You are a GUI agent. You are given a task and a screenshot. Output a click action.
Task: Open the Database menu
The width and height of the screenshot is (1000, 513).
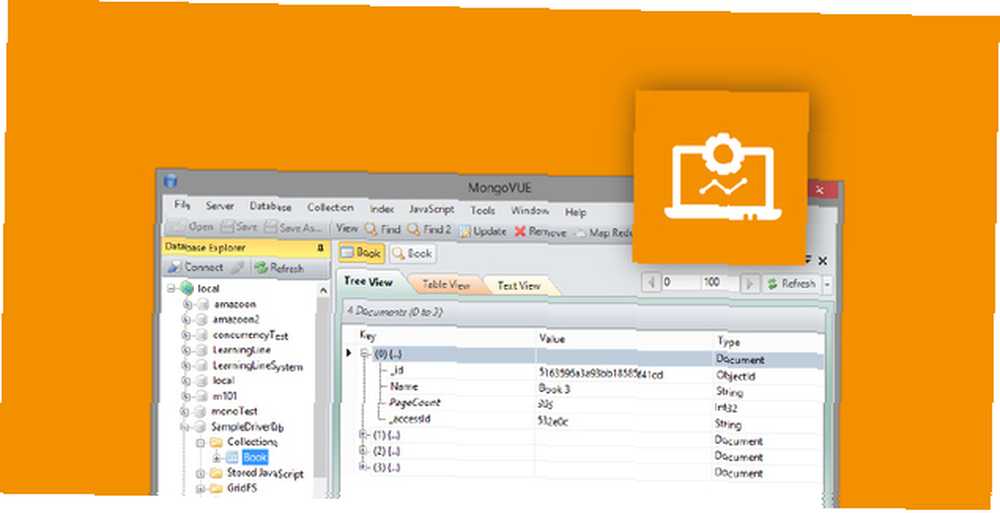tap(270, 207)
